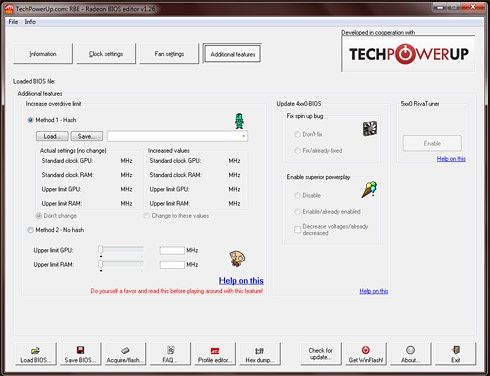Screen dimensions: 490x376
Task: Click the Get WinFlash! button
Action: coord(366,354)
